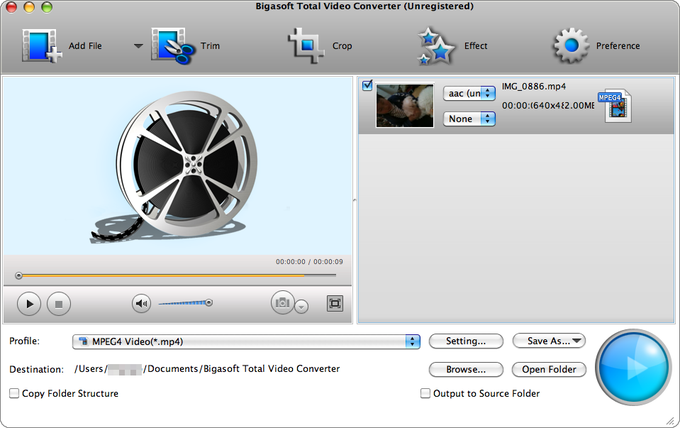The width and height of the screenshot is (680, 428).
Task: Click the panel splitter handle
Action: click(x=355, y=200)
